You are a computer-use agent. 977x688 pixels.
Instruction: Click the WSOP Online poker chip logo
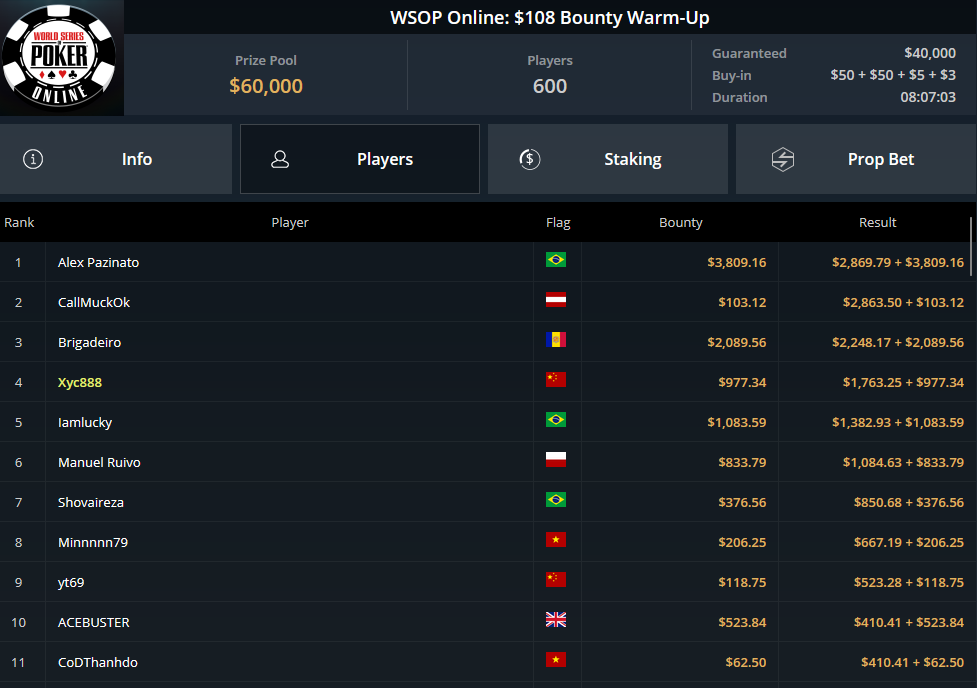pyautogui.click(x=60, y=56)
